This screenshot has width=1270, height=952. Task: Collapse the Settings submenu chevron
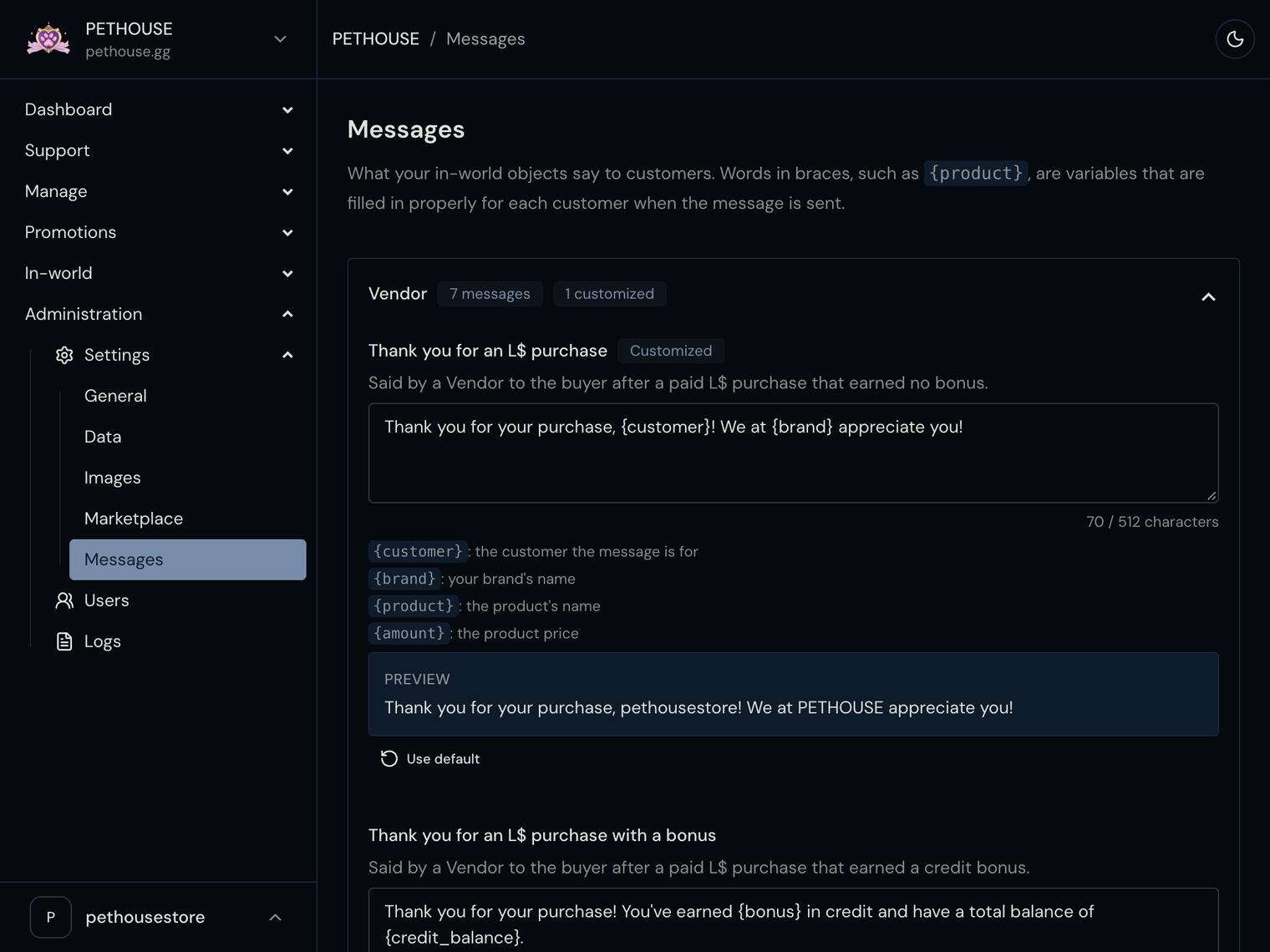pos(287,355)
